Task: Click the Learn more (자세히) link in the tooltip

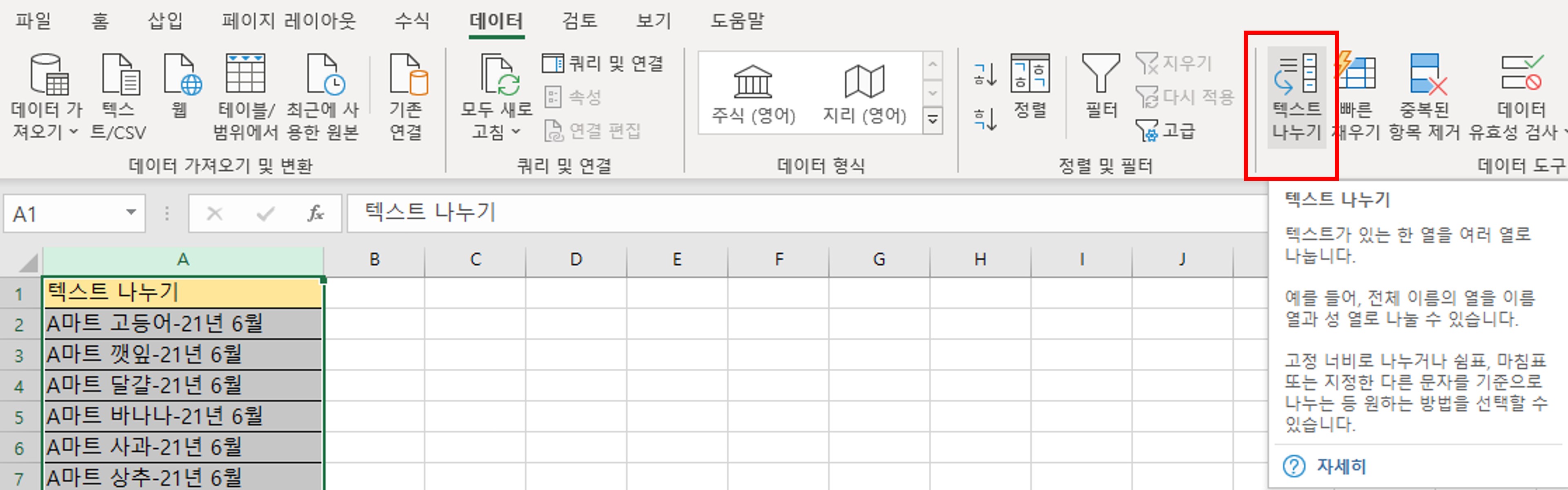Action: coord(1341,466)
